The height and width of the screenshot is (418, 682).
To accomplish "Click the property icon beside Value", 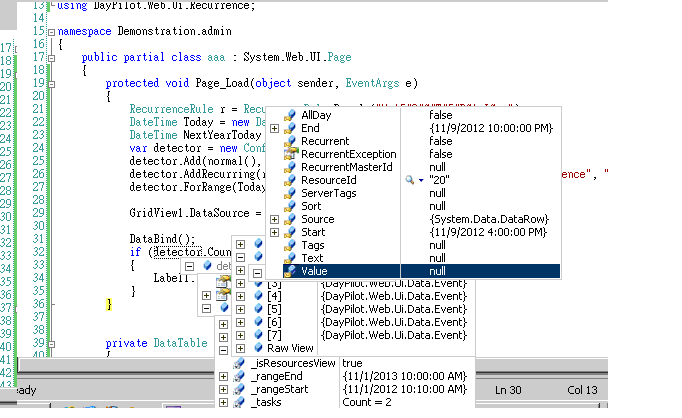I will click(x=290, y=271).
